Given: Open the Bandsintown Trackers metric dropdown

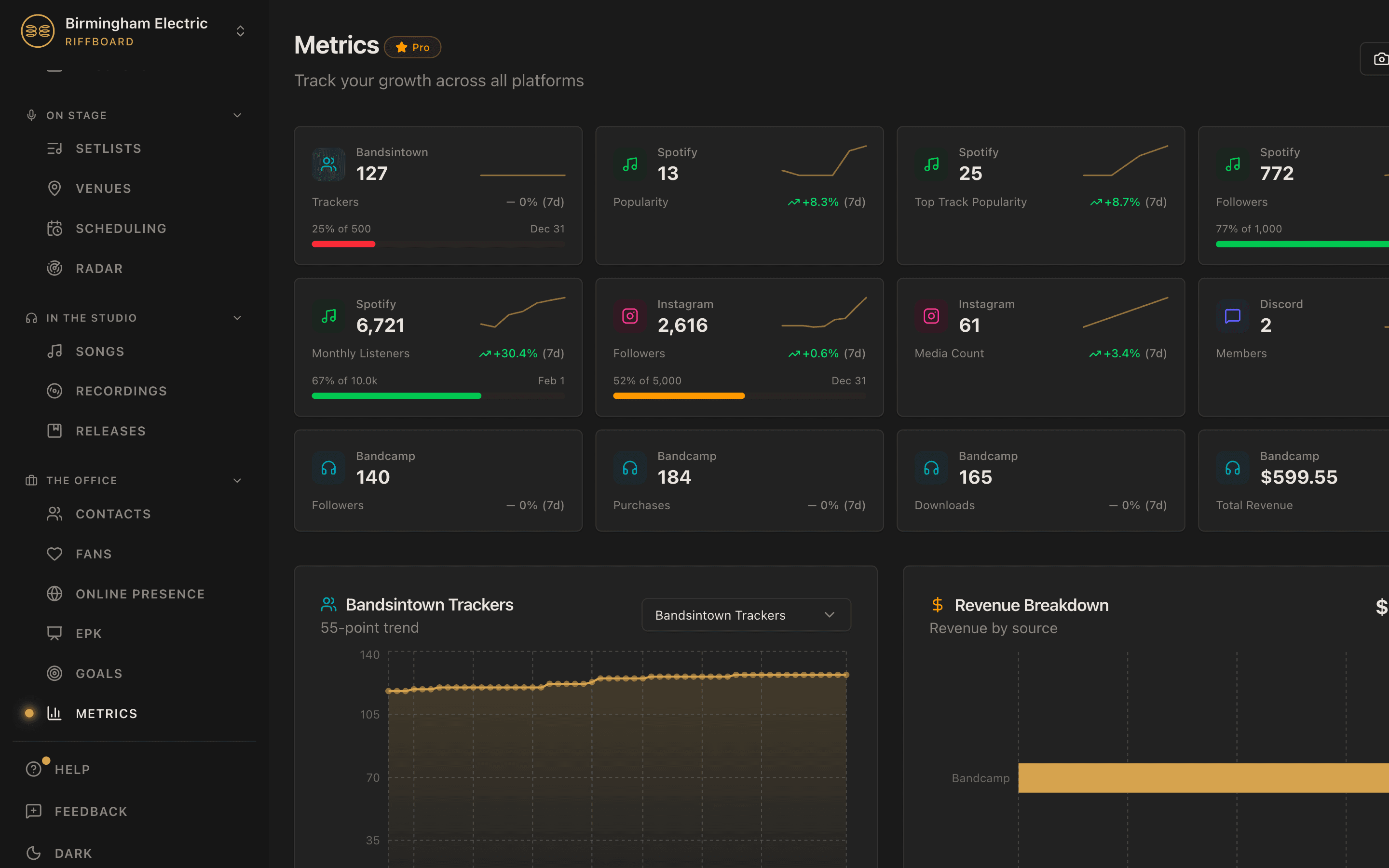Looking at the screenshot, I should pos(746,614).
